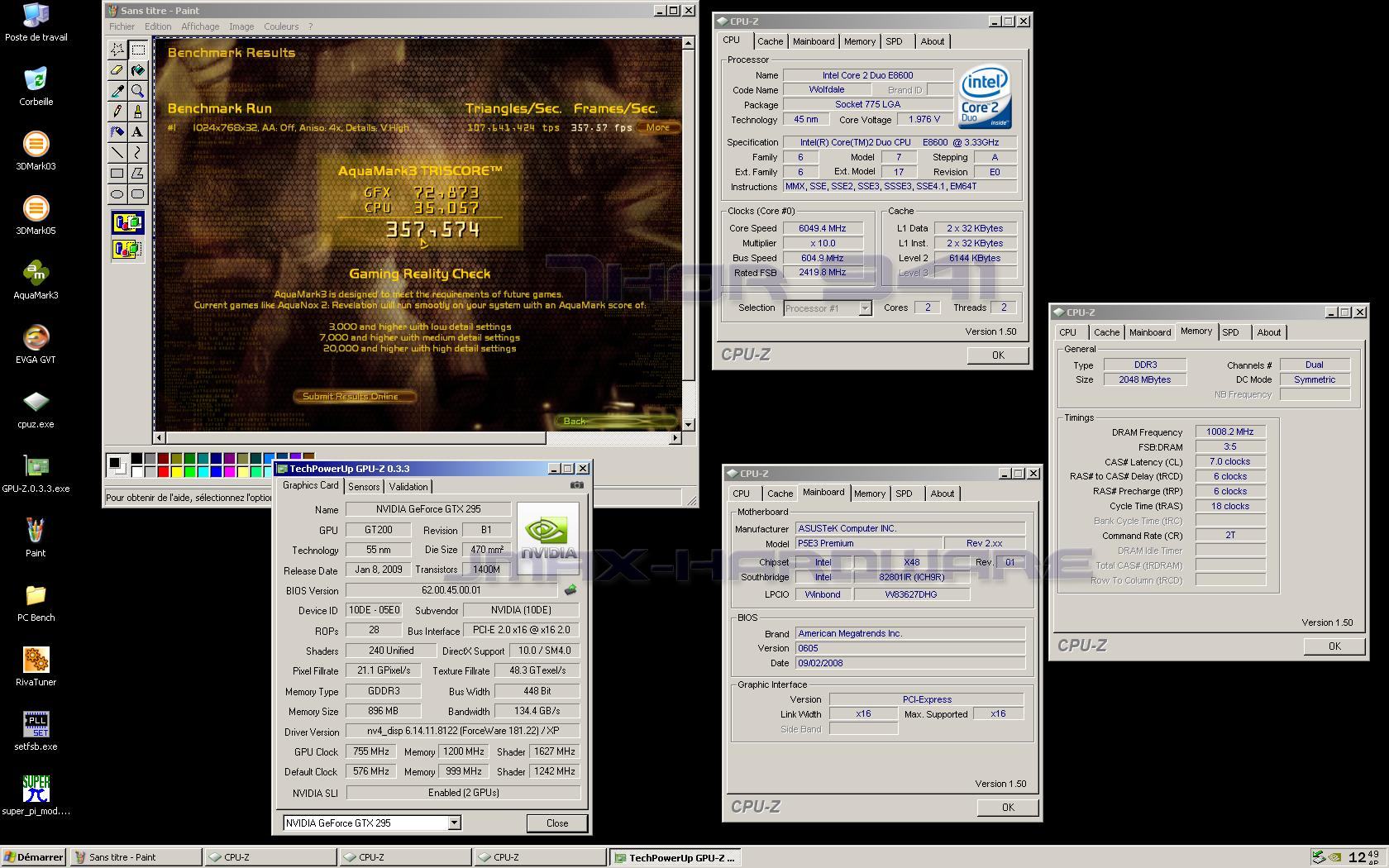Image resolution: width=1389 pixels, height=868 pixels.
Task: Open About tab in CPU-Z motherboard window
Action: point(942,494)
